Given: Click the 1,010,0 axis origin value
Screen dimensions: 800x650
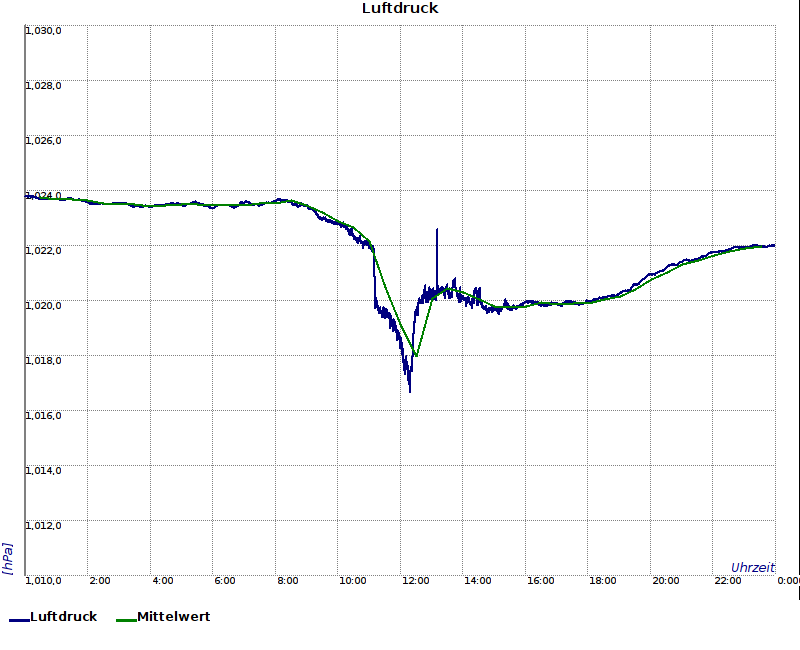Looking at the screenshot, I should (x=43, y=581).
